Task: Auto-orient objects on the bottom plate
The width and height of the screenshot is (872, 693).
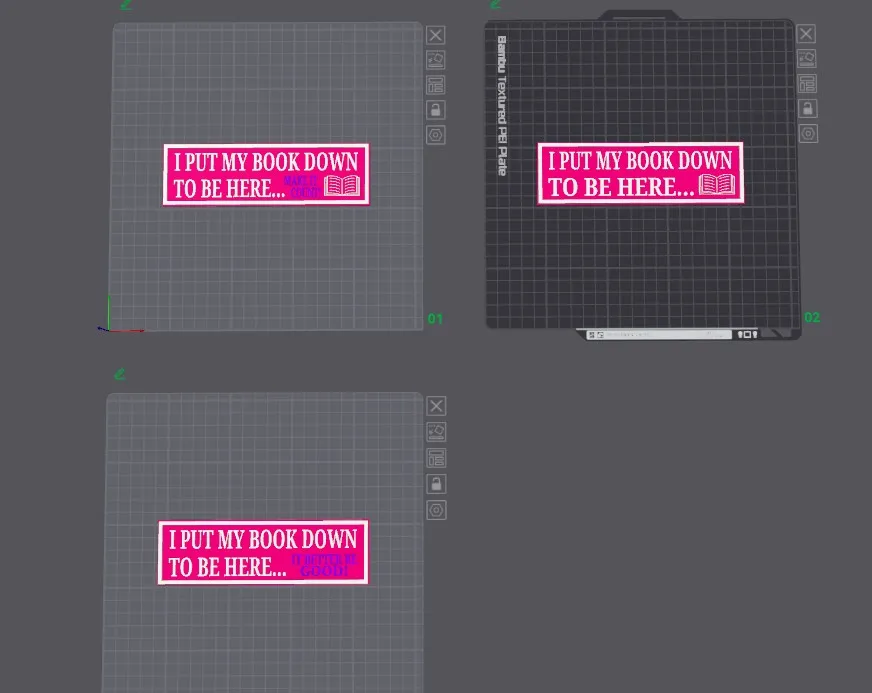Action: (x=436, y=432)
